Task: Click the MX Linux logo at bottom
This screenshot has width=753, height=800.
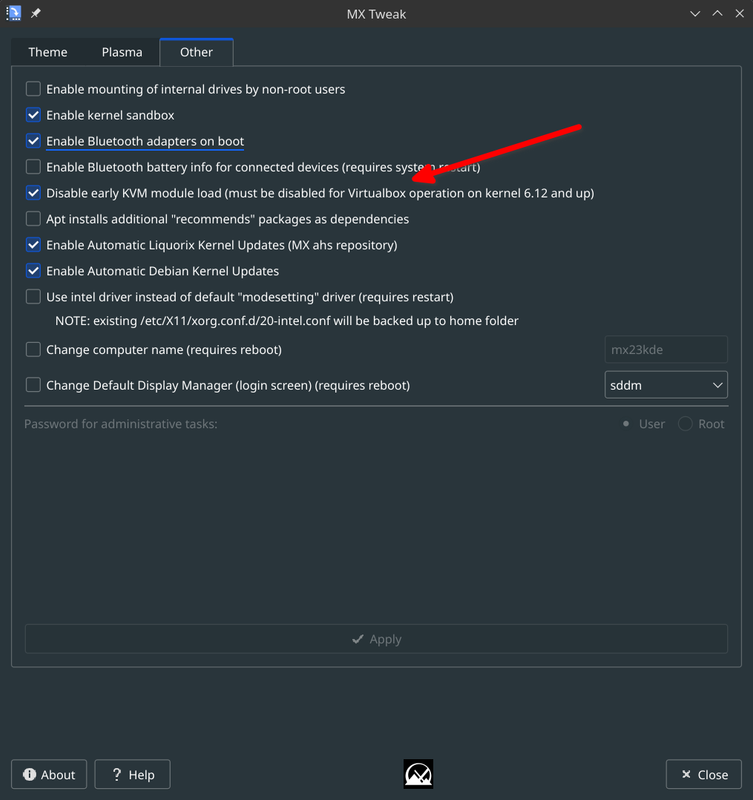Action: (418, 774)
